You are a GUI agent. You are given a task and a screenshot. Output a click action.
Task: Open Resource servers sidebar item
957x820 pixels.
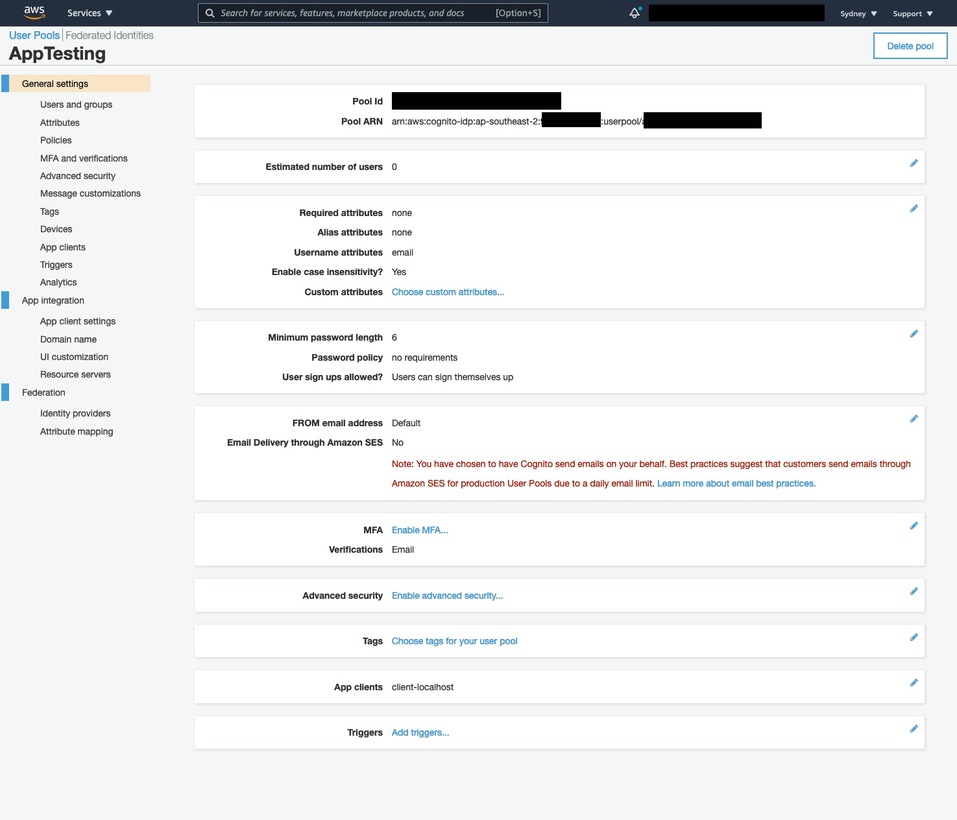(x=75, y=375)
